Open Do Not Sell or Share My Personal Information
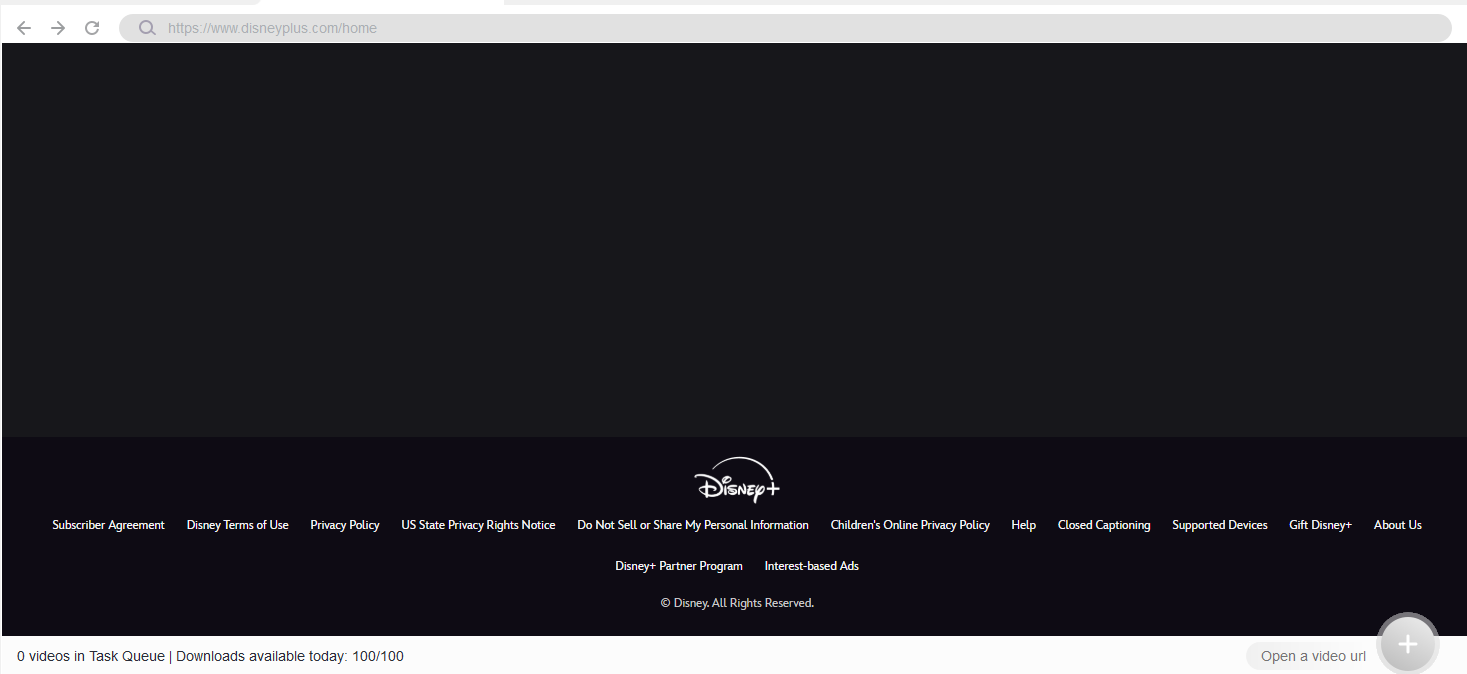 pos(693,525)
